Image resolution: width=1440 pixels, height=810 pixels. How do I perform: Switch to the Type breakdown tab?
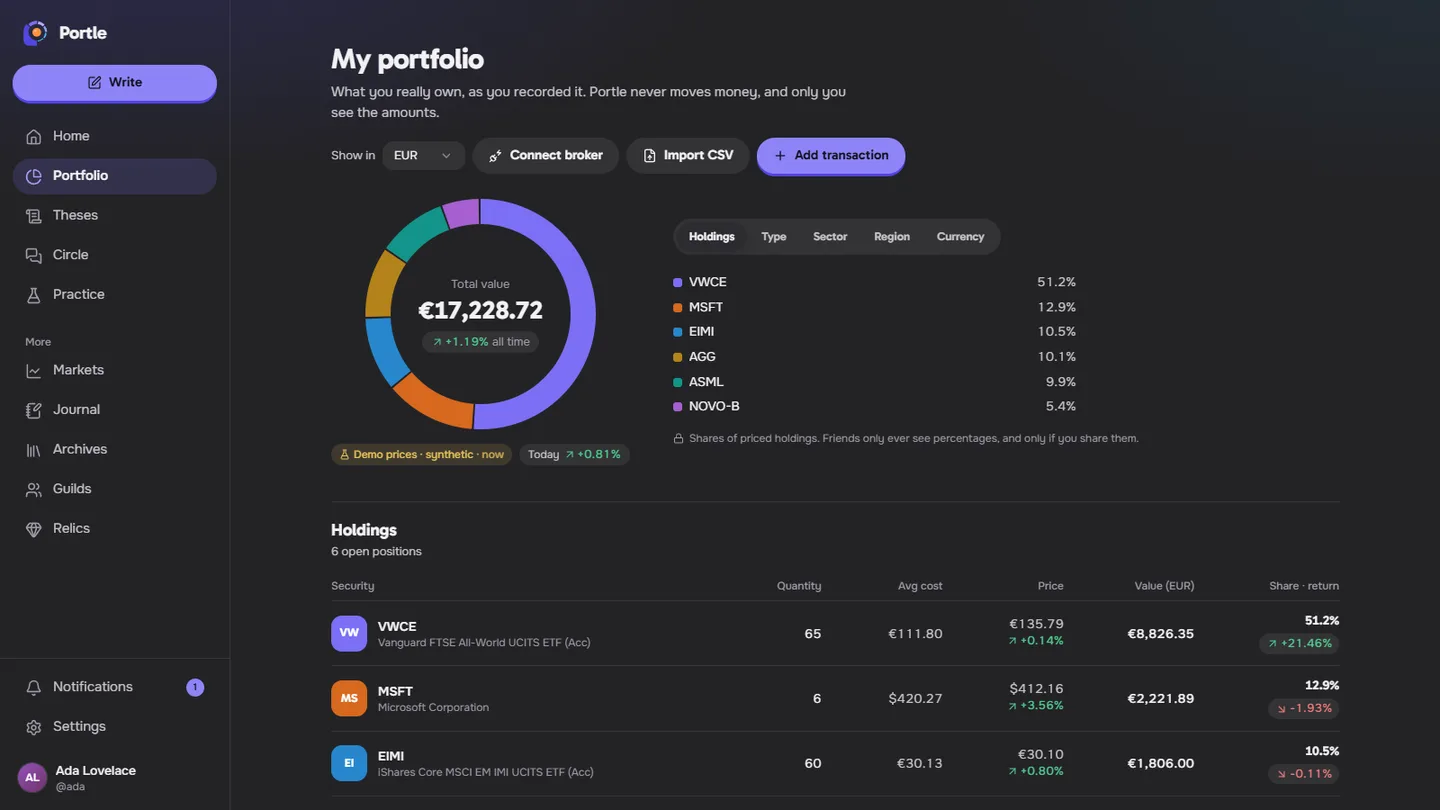tap(774, 237)
